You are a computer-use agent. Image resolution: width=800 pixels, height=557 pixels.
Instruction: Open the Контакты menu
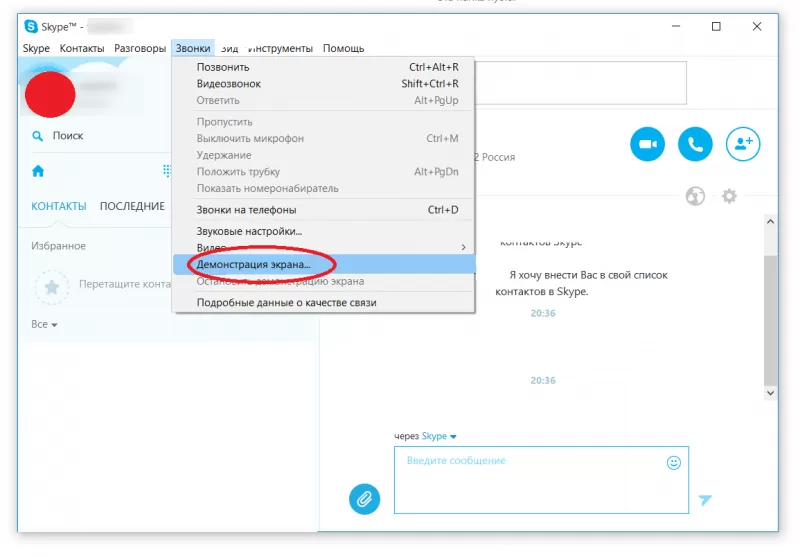(x=82, y=48)
